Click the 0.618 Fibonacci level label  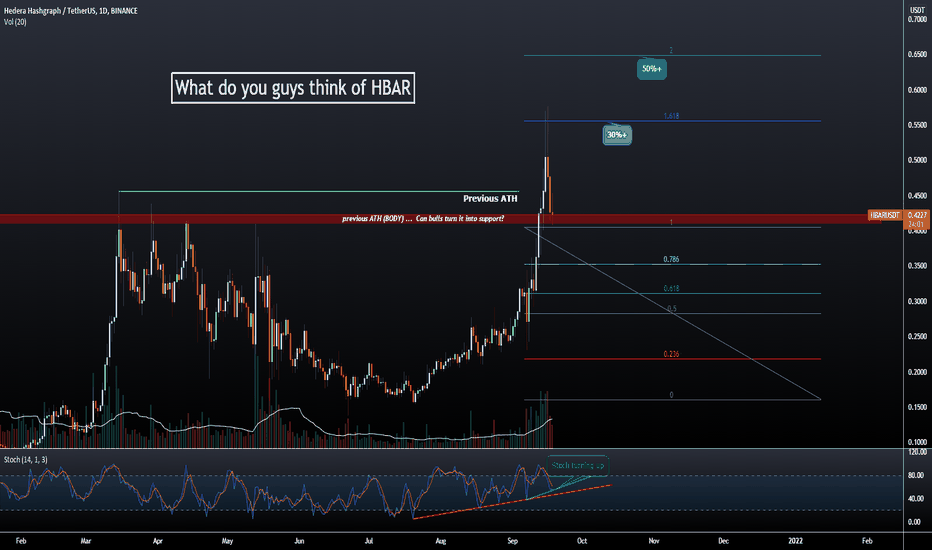point(671,288)
